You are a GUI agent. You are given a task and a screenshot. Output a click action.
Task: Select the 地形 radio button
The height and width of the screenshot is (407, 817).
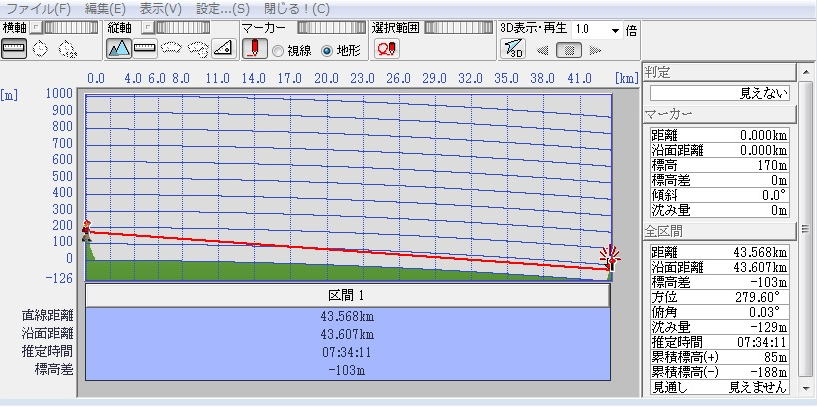[x=327, y=51]
